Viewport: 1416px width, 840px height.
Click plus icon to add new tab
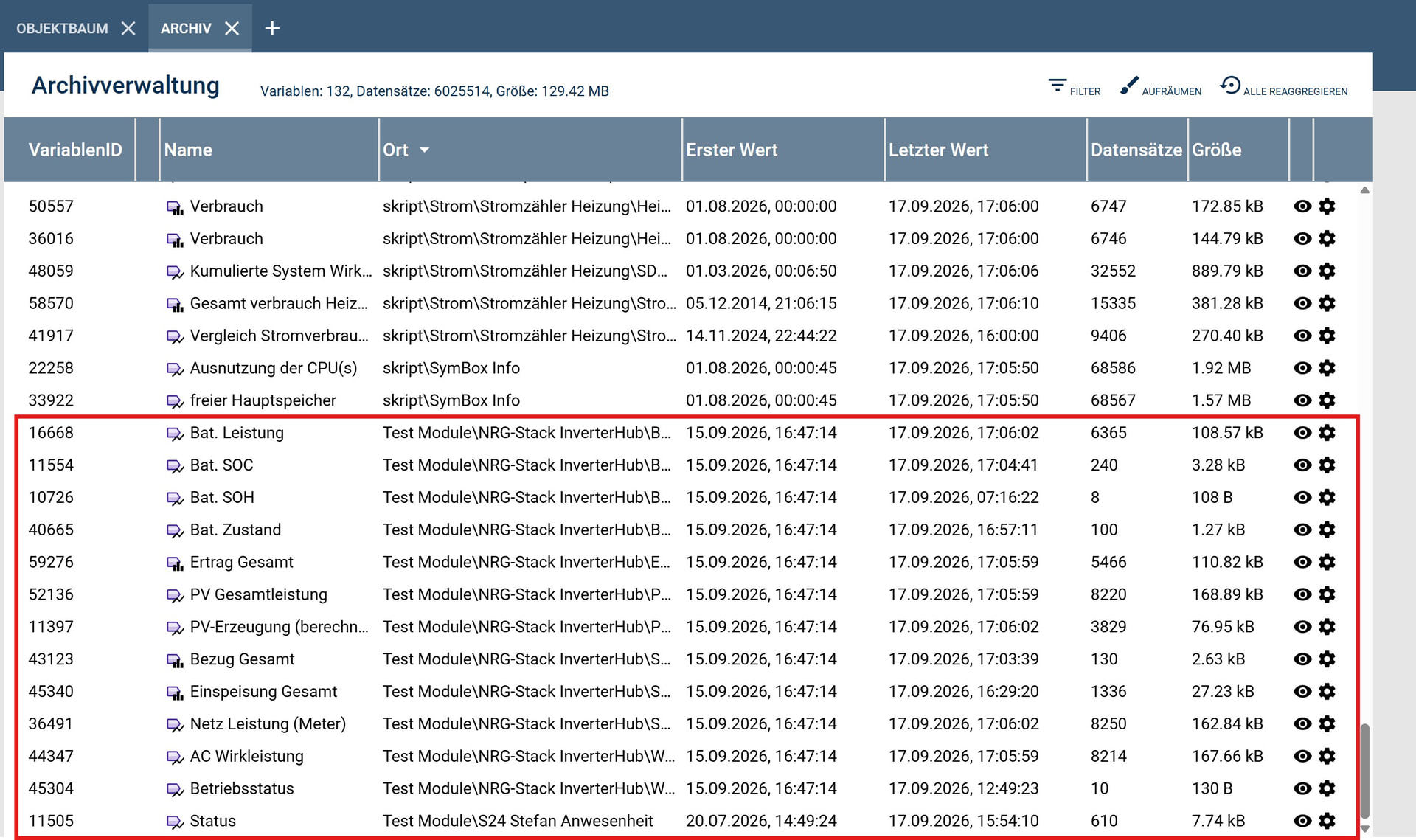(272, 28)
